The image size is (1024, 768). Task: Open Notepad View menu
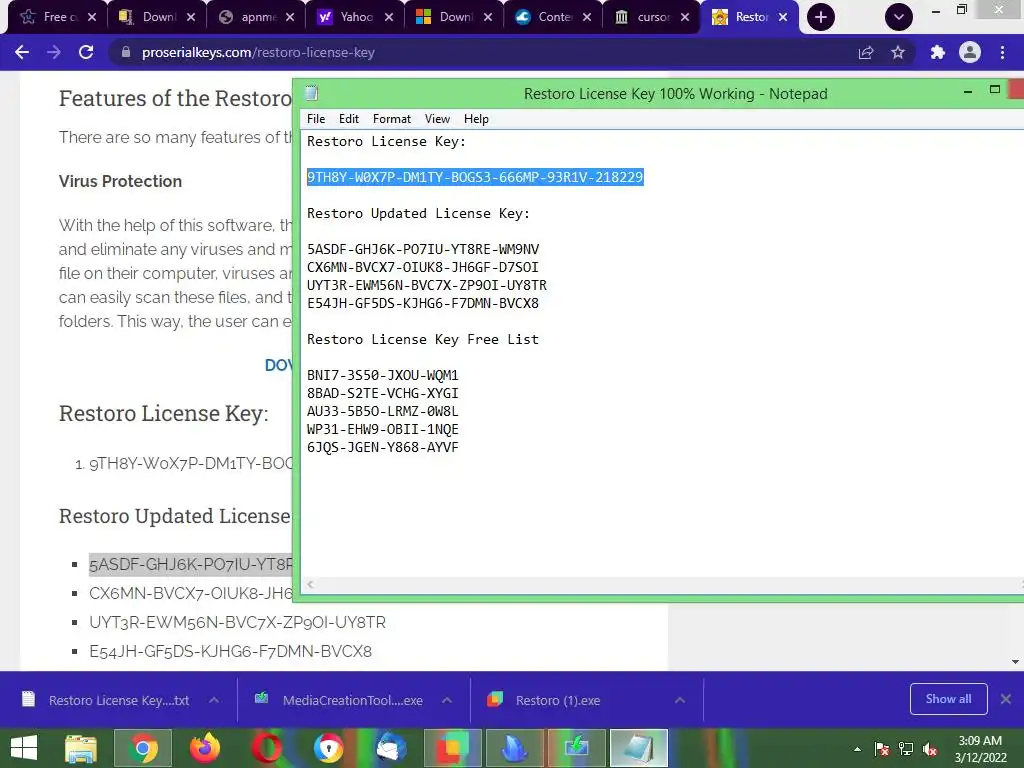(437, 119)
